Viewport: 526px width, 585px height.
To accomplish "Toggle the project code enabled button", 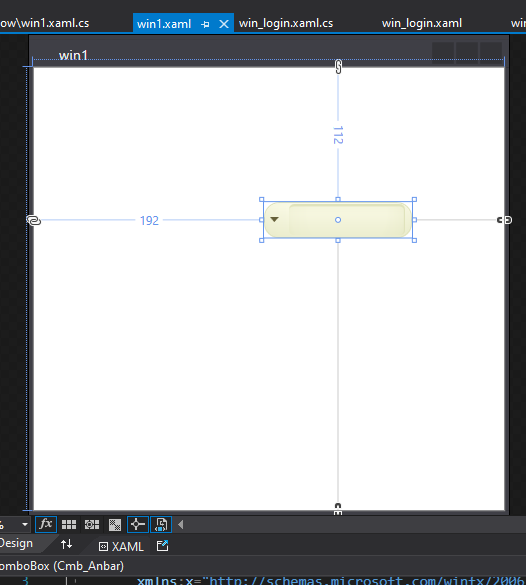I will point(161,524).
